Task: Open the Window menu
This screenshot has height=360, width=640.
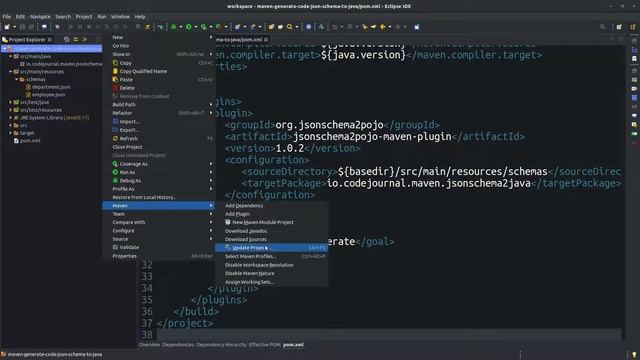Action: pyautogui.click(x=120, y=17)
